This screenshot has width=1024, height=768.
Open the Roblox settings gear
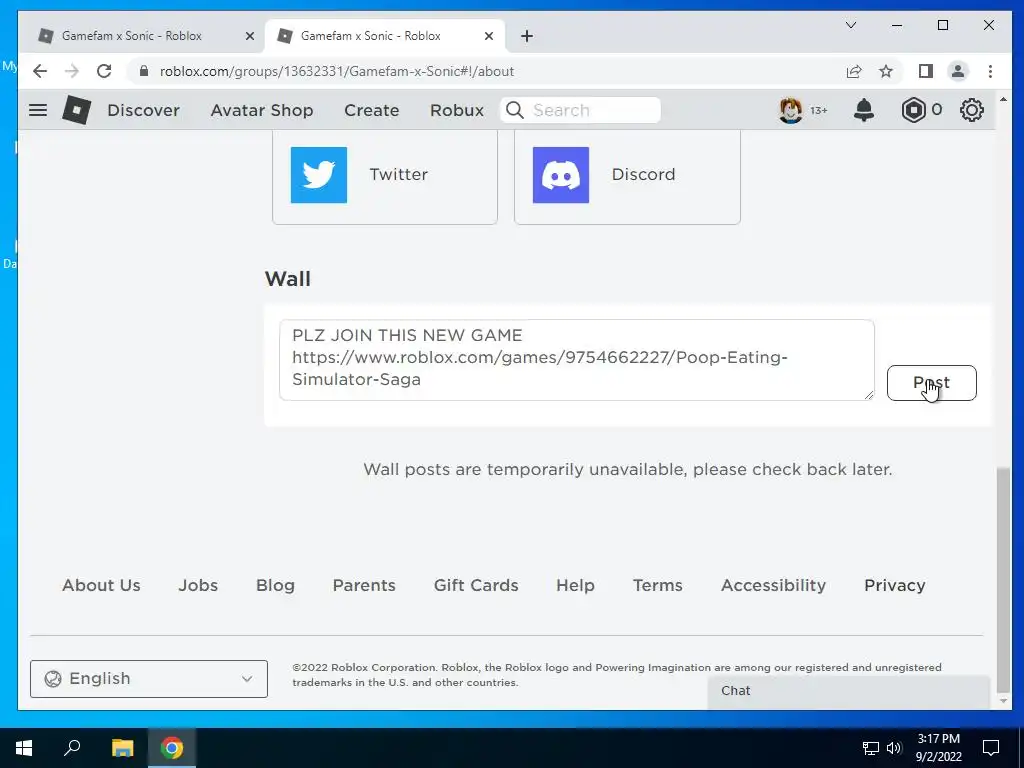click(971, 110)
